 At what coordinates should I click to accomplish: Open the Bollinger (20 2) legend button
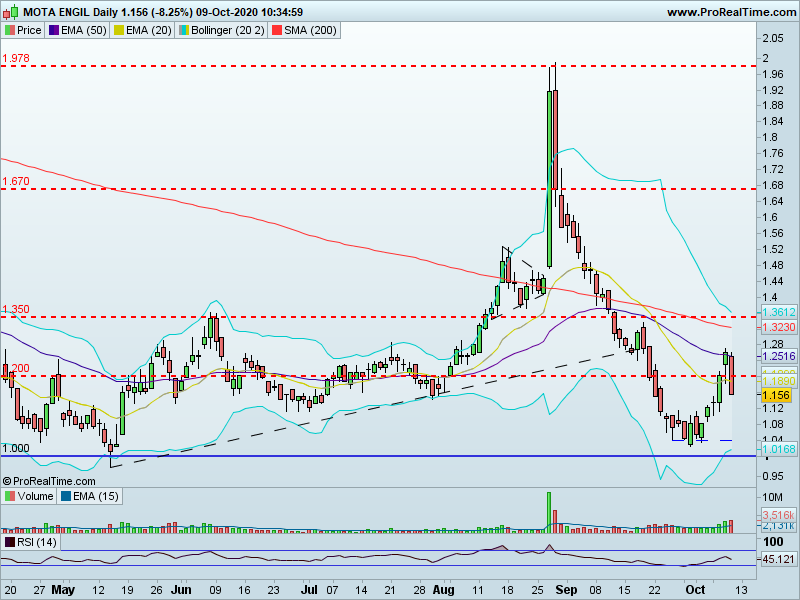coord(221,30)
